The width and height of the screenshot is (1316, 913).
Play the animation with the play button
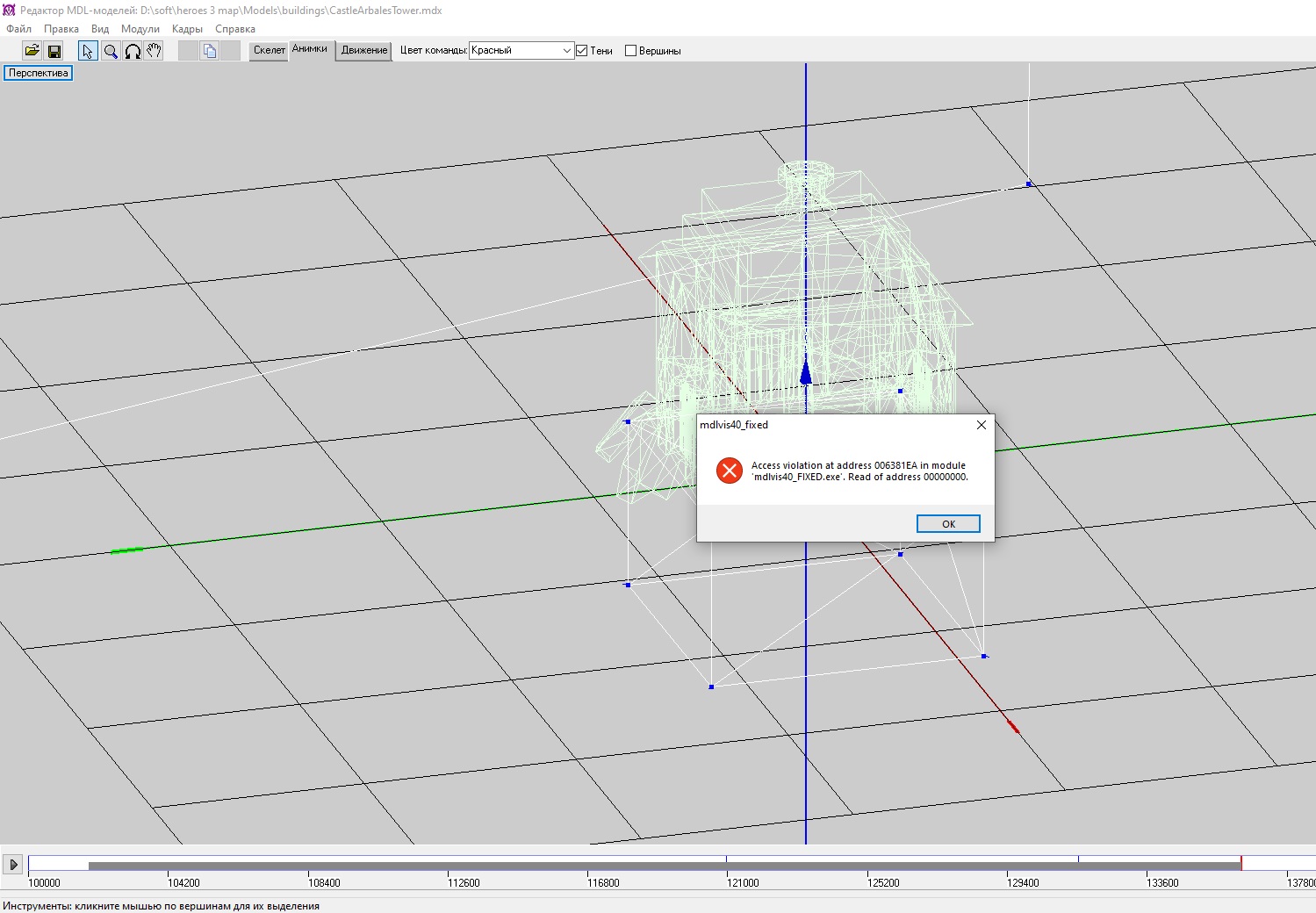click(x=13, y=865)
